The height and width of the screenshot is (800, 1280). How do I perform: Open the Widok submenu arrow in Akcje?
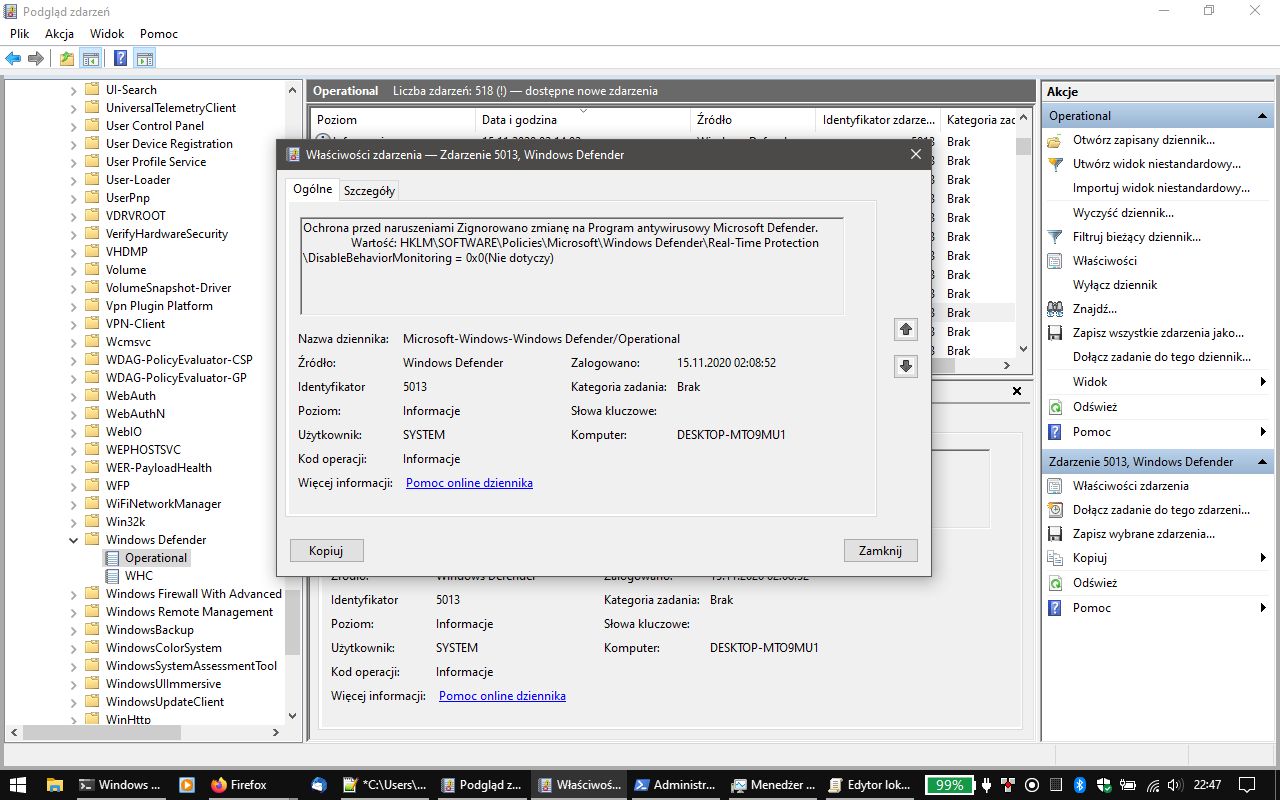coord(1263,382)
